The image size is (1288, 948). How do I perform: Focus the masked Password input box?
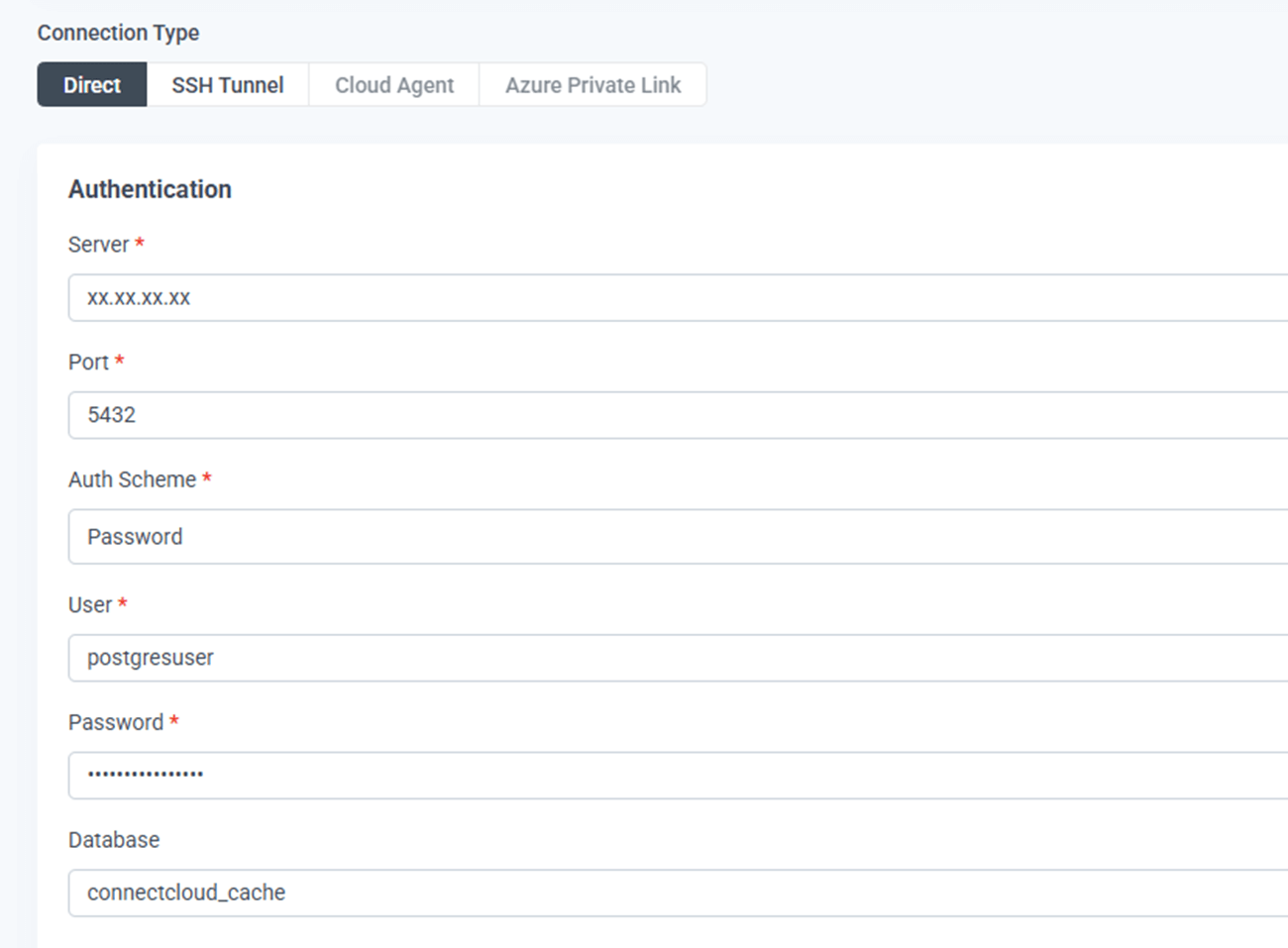click(674, 775)
